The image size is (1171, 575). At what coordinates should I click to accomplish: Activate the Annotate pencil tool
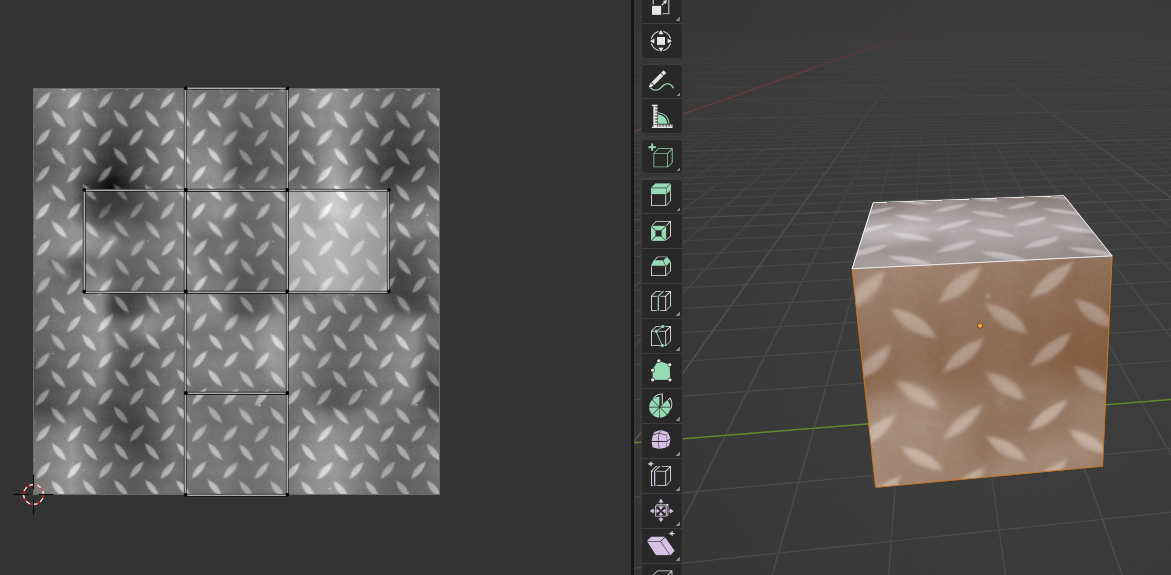click(662, 81)
